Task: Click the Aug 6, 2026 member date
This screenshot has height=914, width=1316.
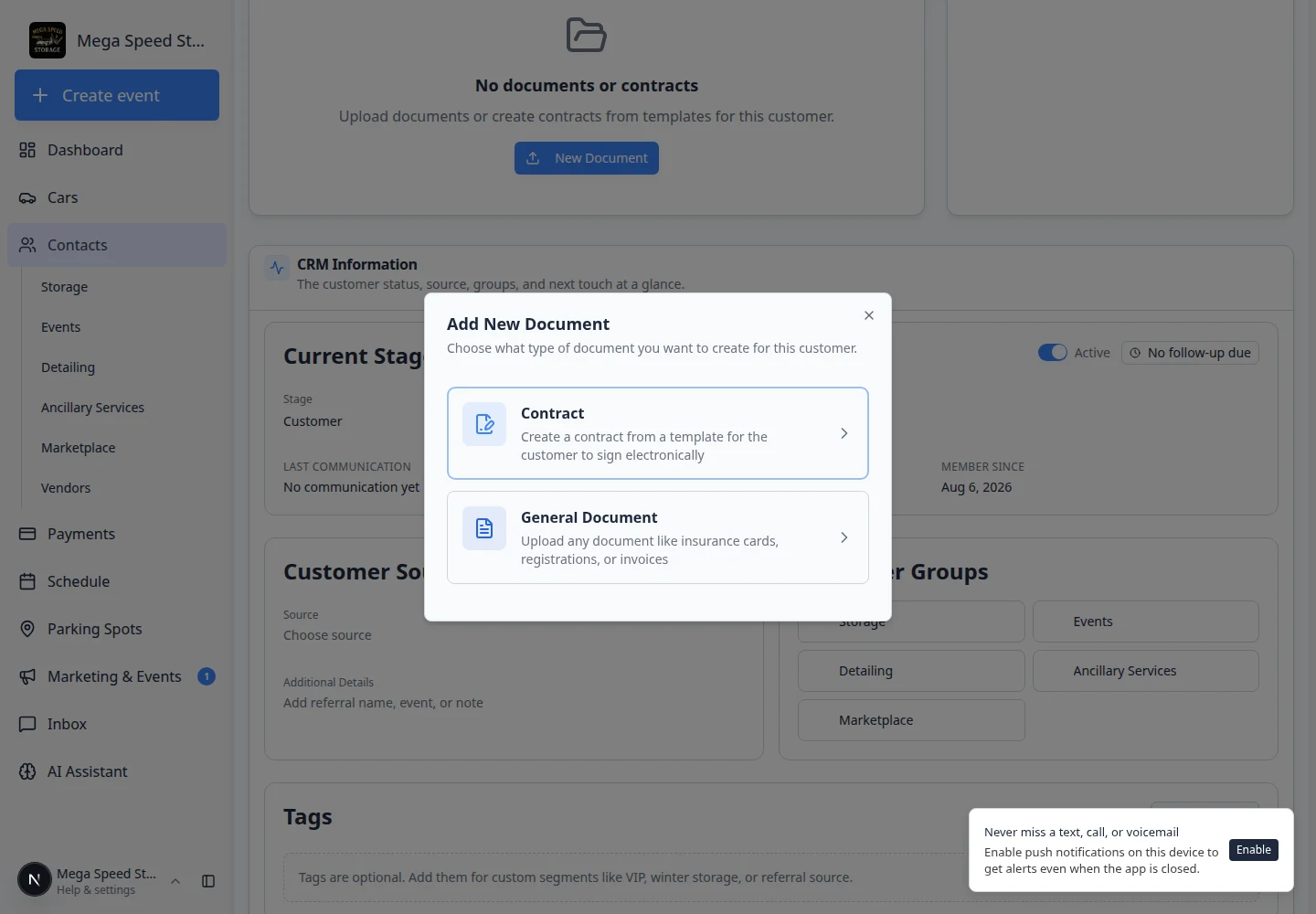Action: 976,487
